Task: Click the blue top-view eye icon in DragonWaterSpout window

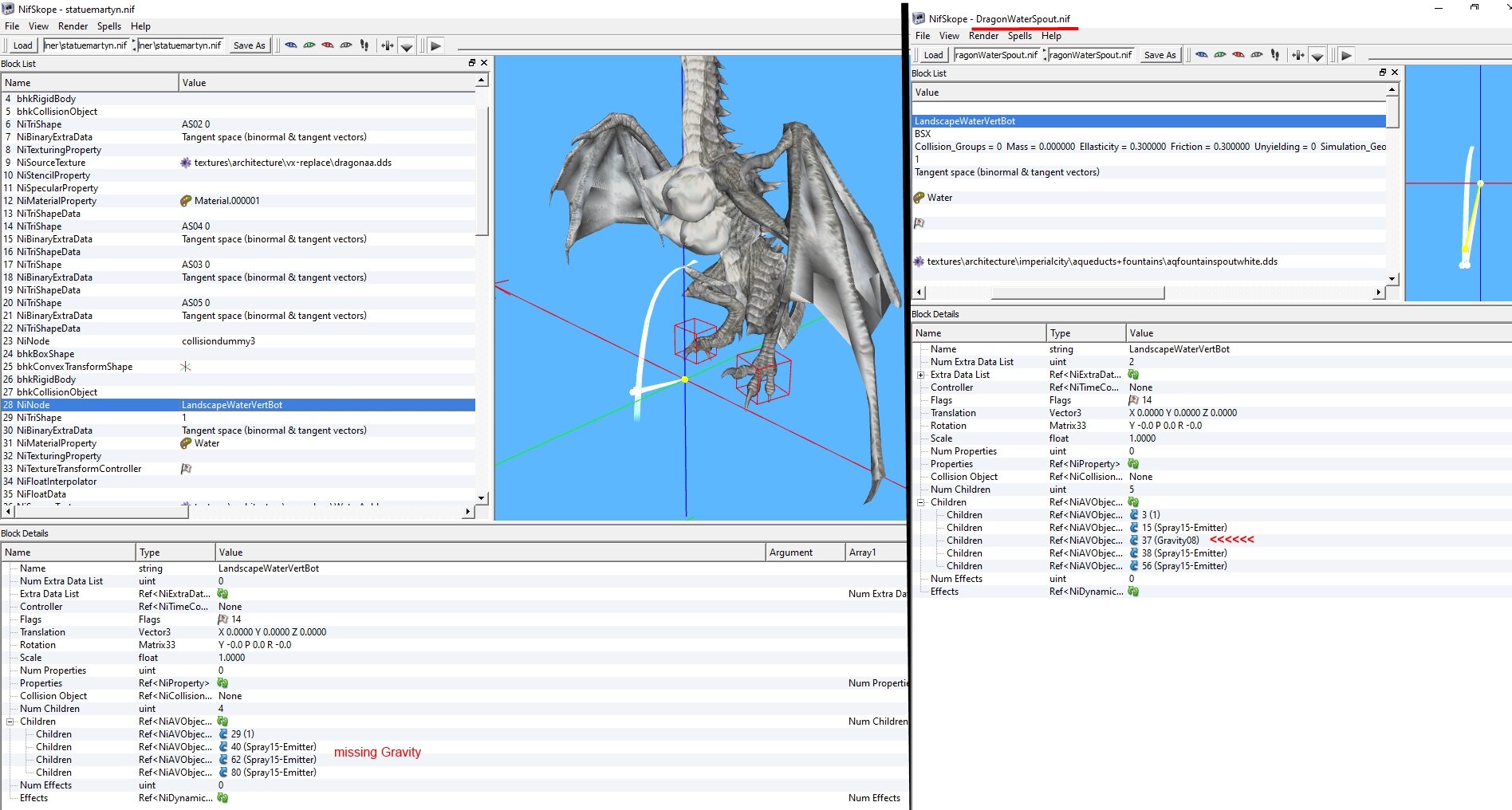Action: 1202,55
